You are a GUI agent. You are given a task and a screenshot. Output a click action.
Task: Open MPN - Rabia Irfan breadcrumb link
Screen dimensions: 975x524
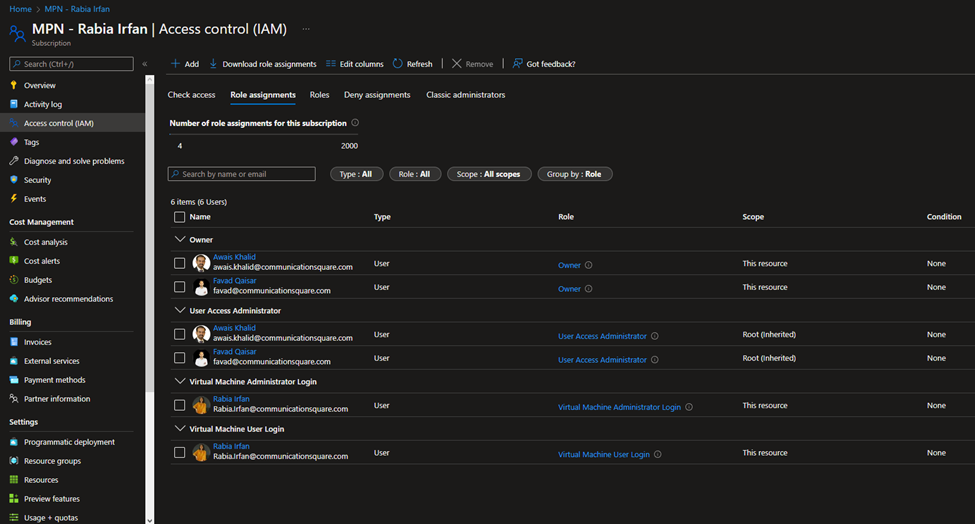click(x=77, y=9)
